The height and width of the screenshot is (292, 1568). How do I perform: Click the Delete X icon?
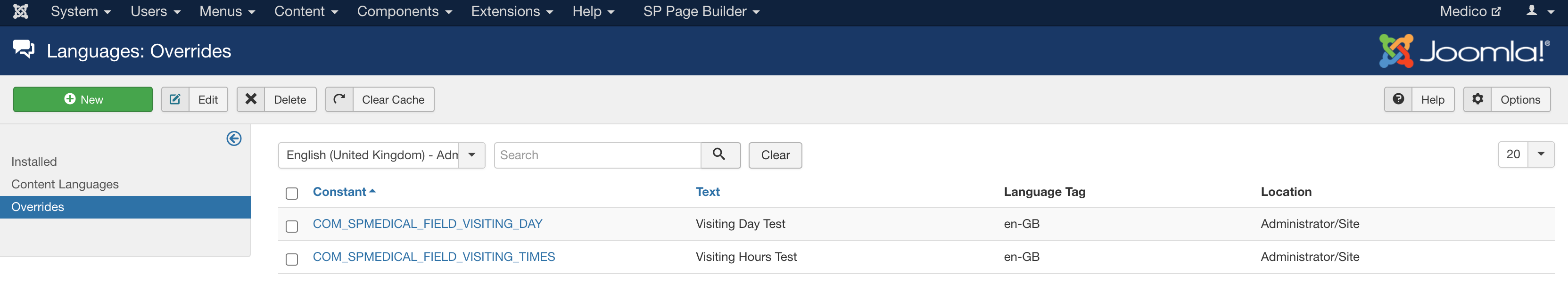pyautogui.click(x=251, y=99)
